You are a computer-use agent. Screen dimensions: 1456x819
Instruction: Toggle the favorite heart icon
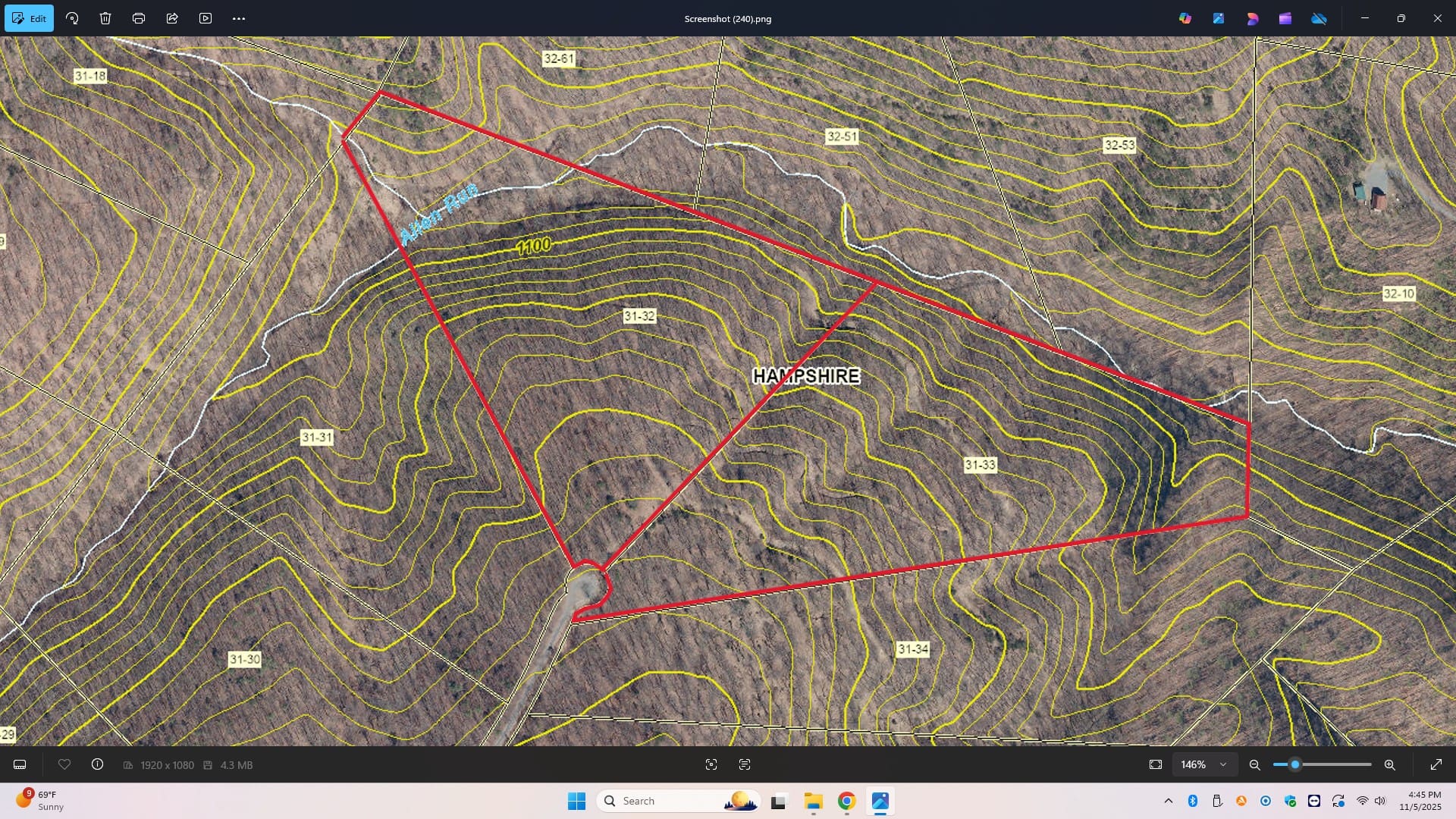click(64, 764)
